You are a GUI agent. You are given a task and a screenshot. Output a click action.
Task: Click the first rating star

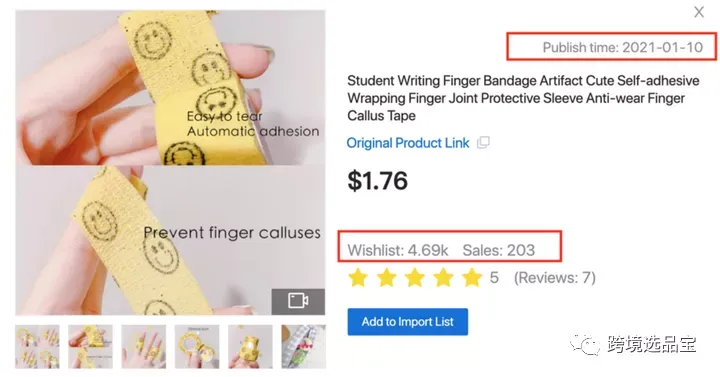358,278
